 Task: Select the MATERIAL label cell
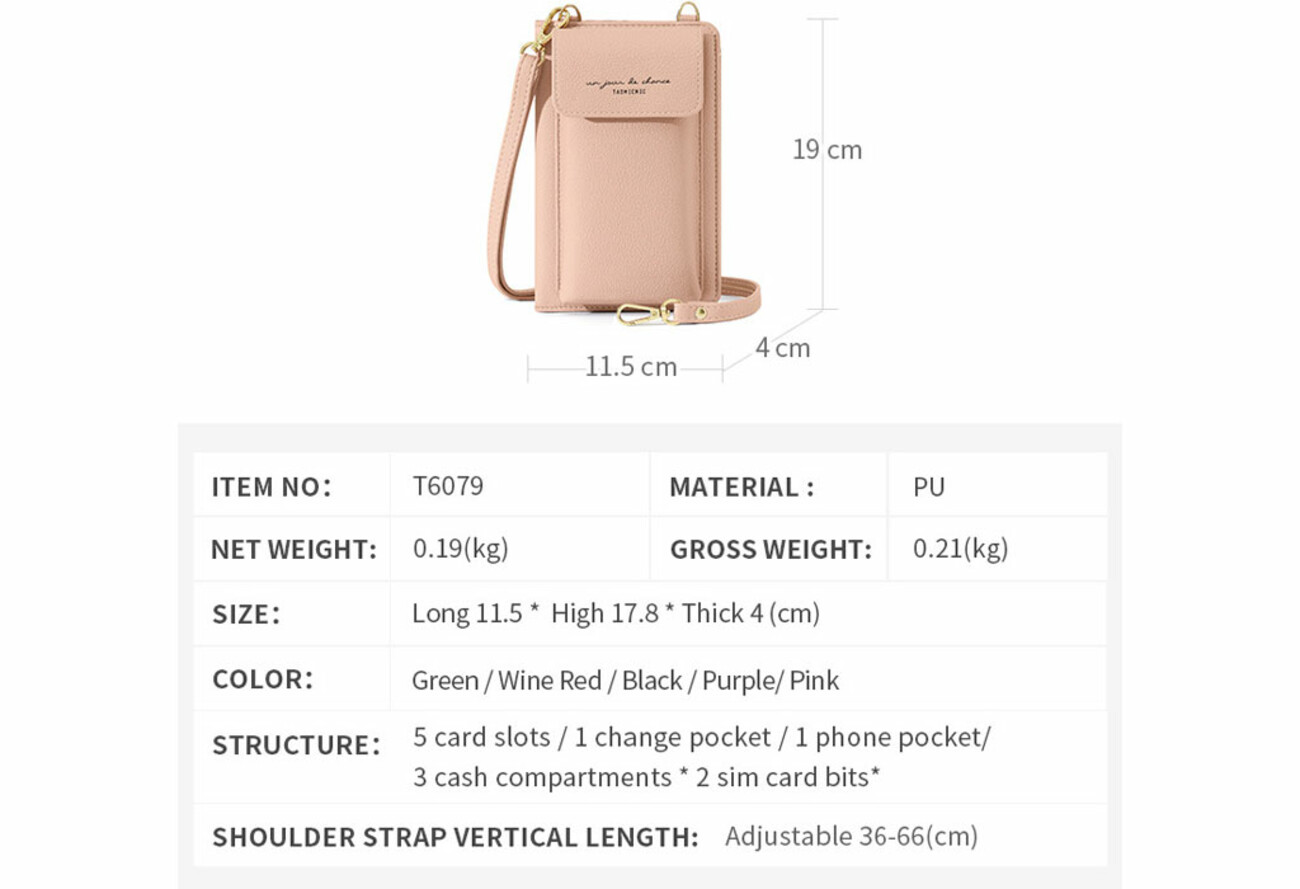[x=768, y=485]
